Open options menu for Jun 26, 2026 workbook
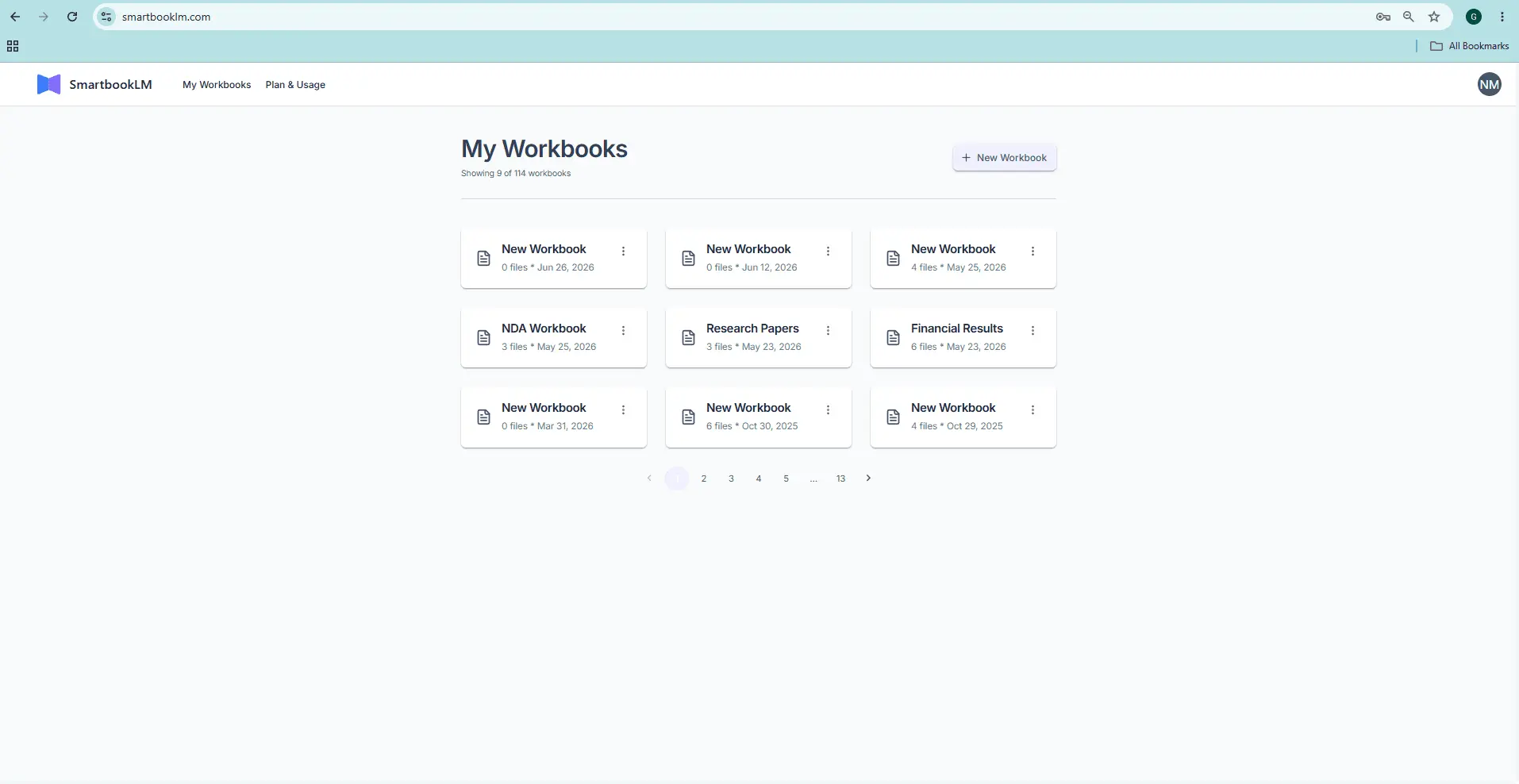Screen dimensions: 1519x784 coord(624,251)
